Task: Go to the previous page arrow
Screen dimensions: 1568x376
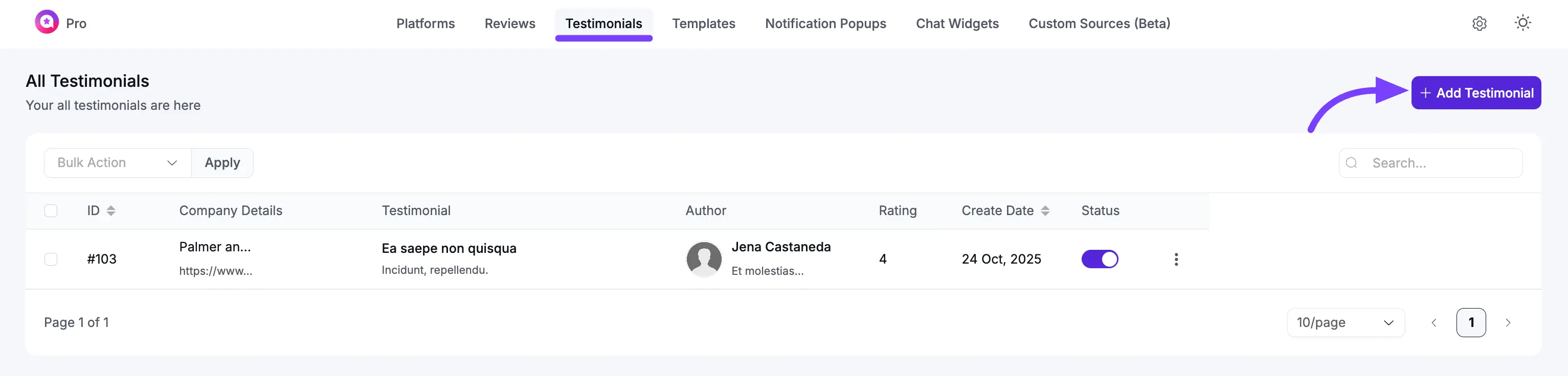Action: [1433, 322]
